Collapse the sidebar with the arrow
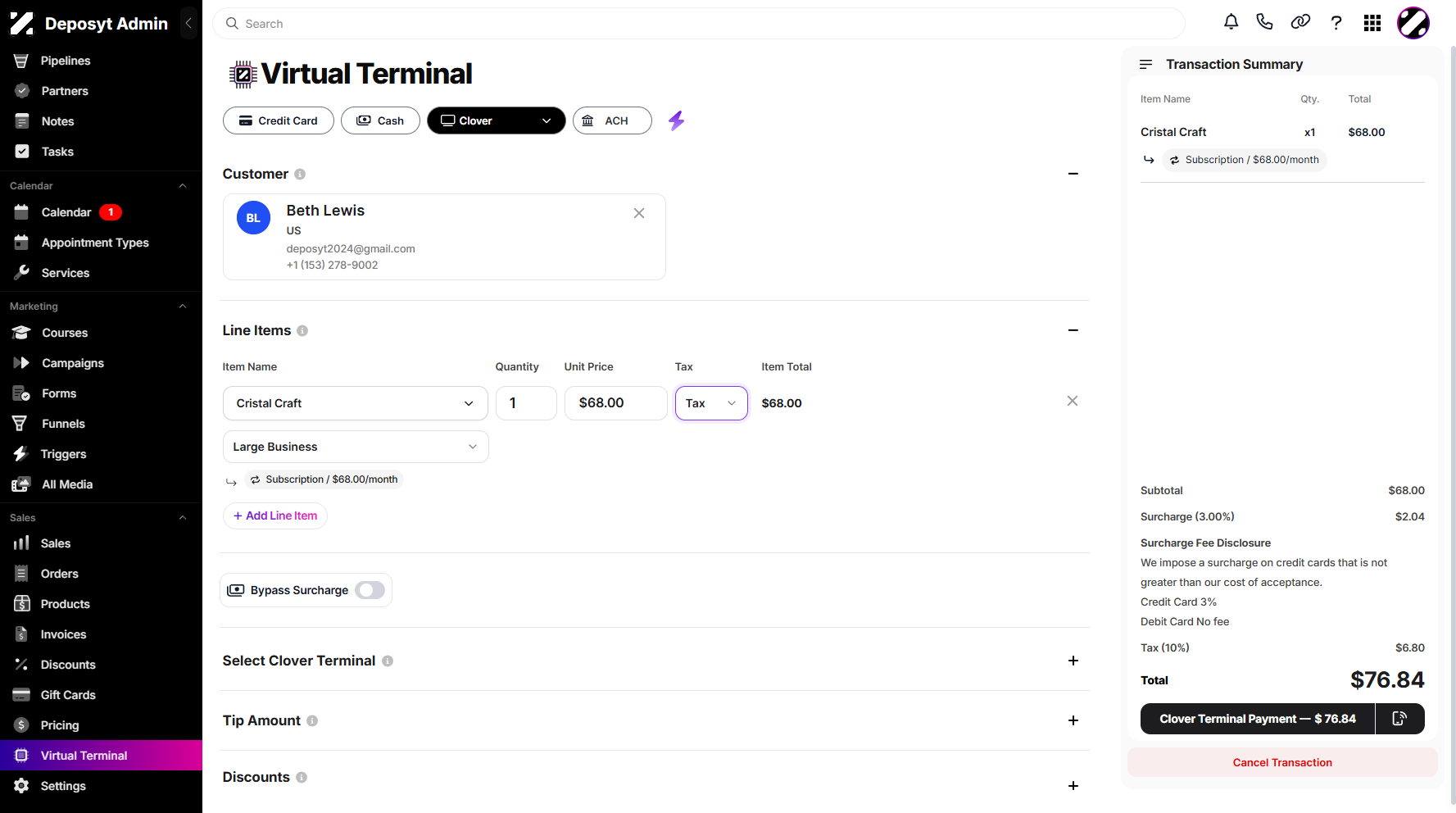The image size is (1456, 813). pyautogui.click(x=188, y=23)
